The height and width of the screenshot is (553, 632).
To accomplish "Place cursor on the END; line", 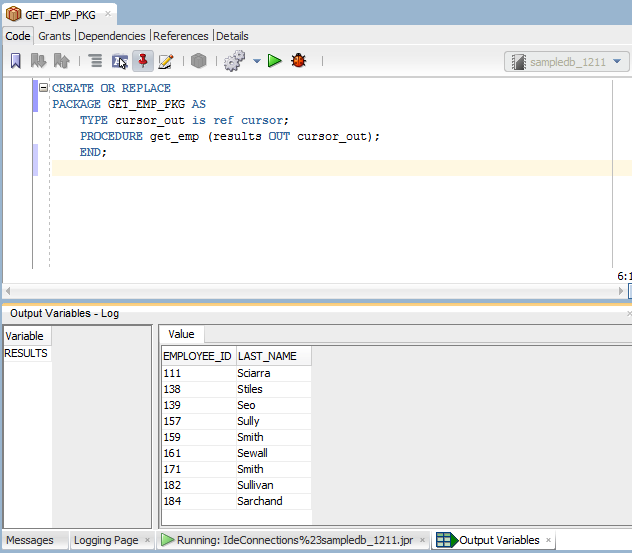I will (93, 152).
